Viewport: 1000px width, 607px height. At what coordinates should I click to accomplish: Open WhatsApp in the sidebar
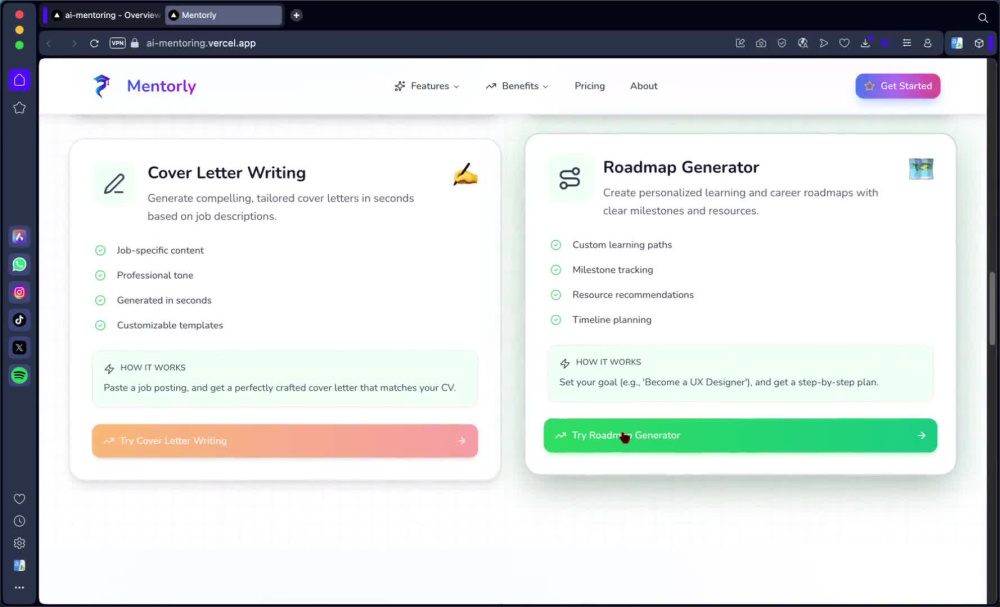click(x=20, y=265)
